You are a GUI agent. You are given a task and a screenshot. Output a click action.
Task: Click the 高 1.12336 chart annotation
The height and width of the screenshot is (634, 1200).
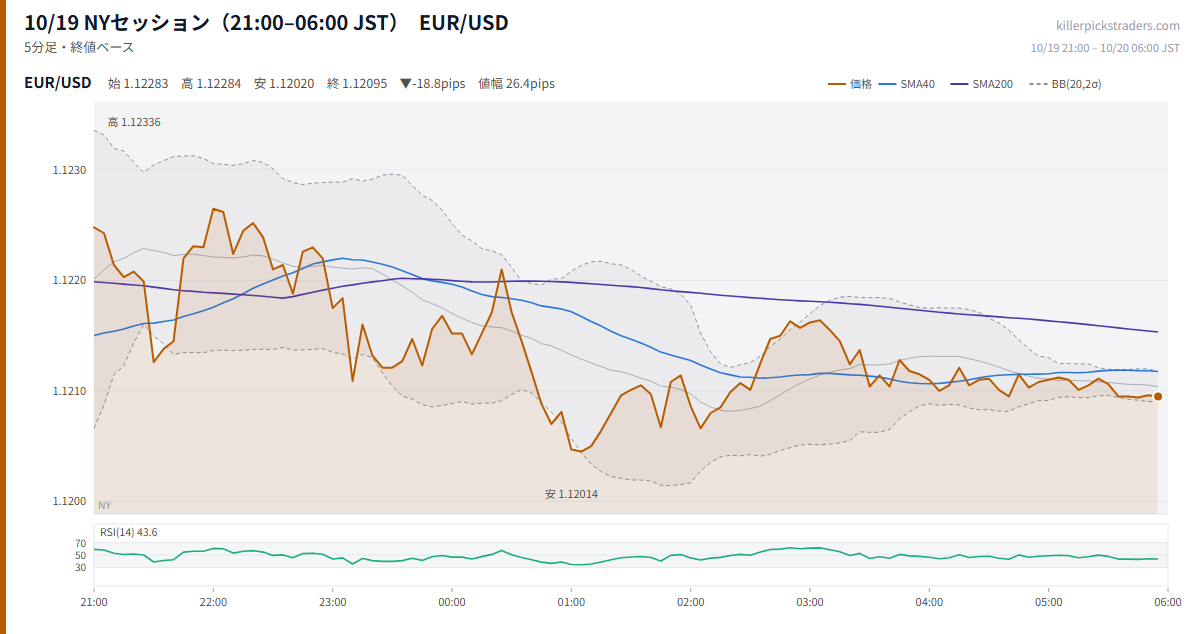tap(134, 122)
